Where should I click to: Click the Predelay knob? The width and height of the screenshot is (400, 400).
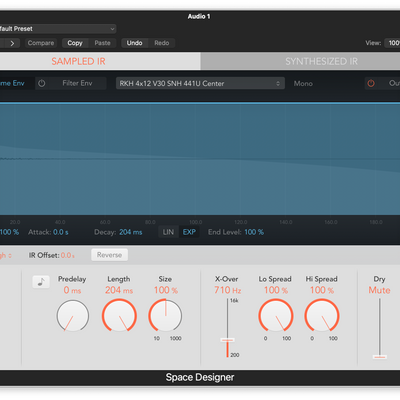coord(73,315)
